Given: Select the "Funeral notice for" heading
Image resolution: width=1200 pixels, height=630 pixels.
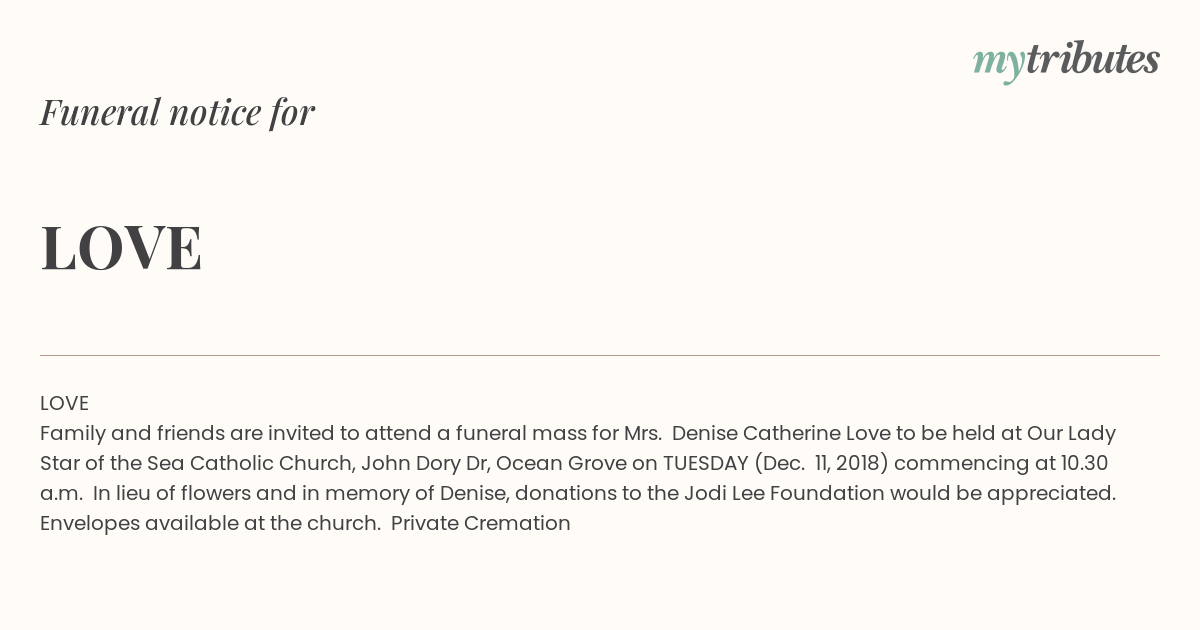Looking at the screenshot, I should [177, 112].
